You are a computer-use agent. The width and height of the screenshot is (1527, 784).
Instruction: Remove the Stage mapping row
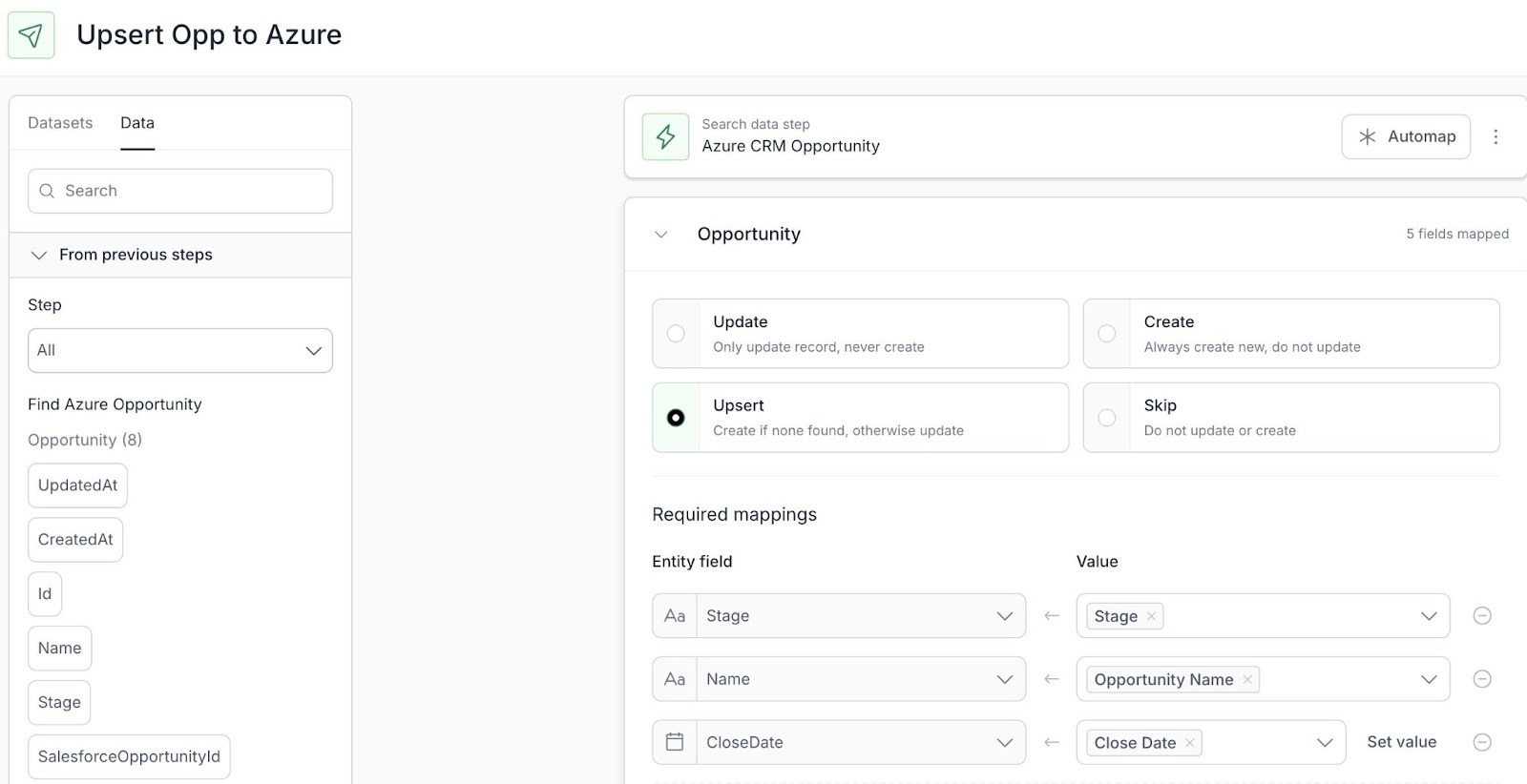pos(1482,616)
